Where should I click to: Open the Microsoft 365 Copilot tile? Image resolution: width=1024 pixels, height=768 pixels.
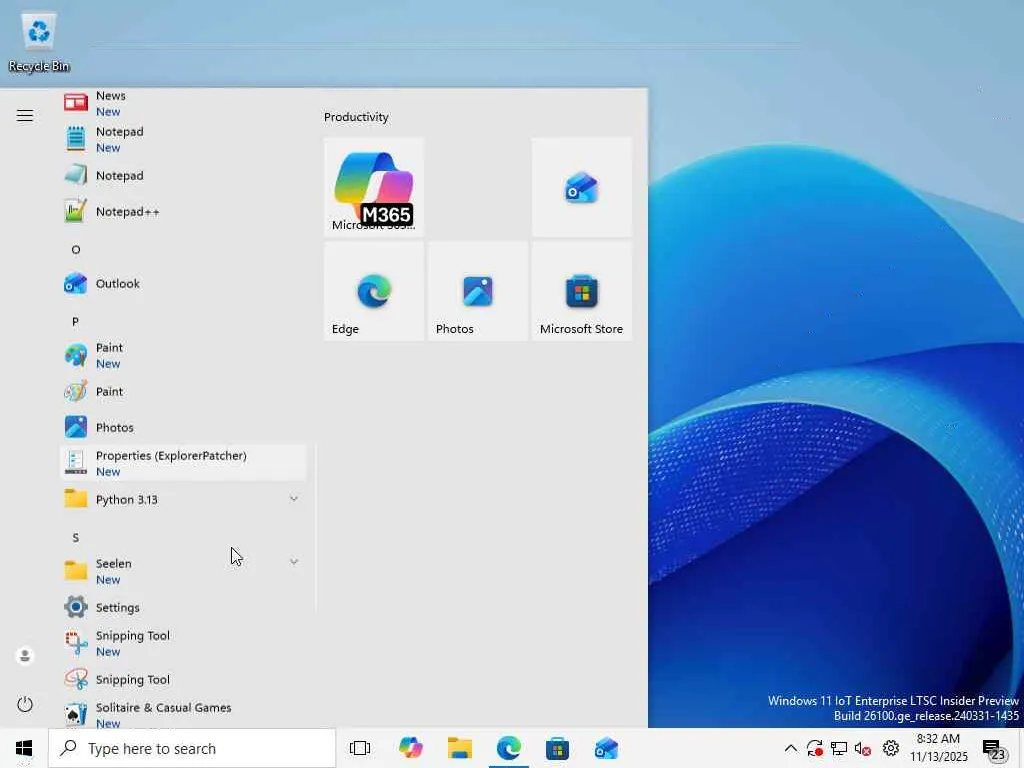click(x=374, y=187)
